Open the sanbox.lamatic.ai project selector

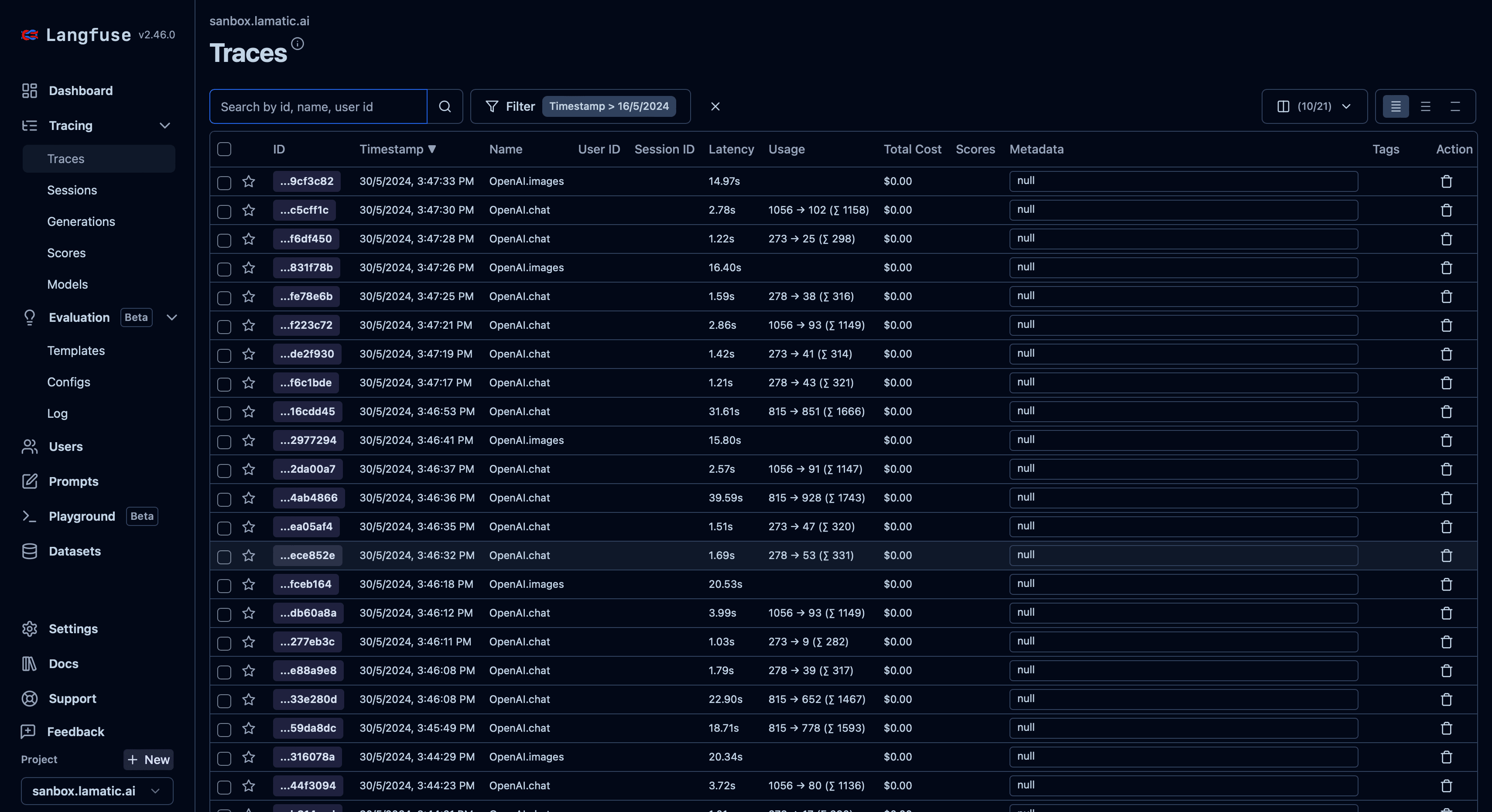coord(97,791)
